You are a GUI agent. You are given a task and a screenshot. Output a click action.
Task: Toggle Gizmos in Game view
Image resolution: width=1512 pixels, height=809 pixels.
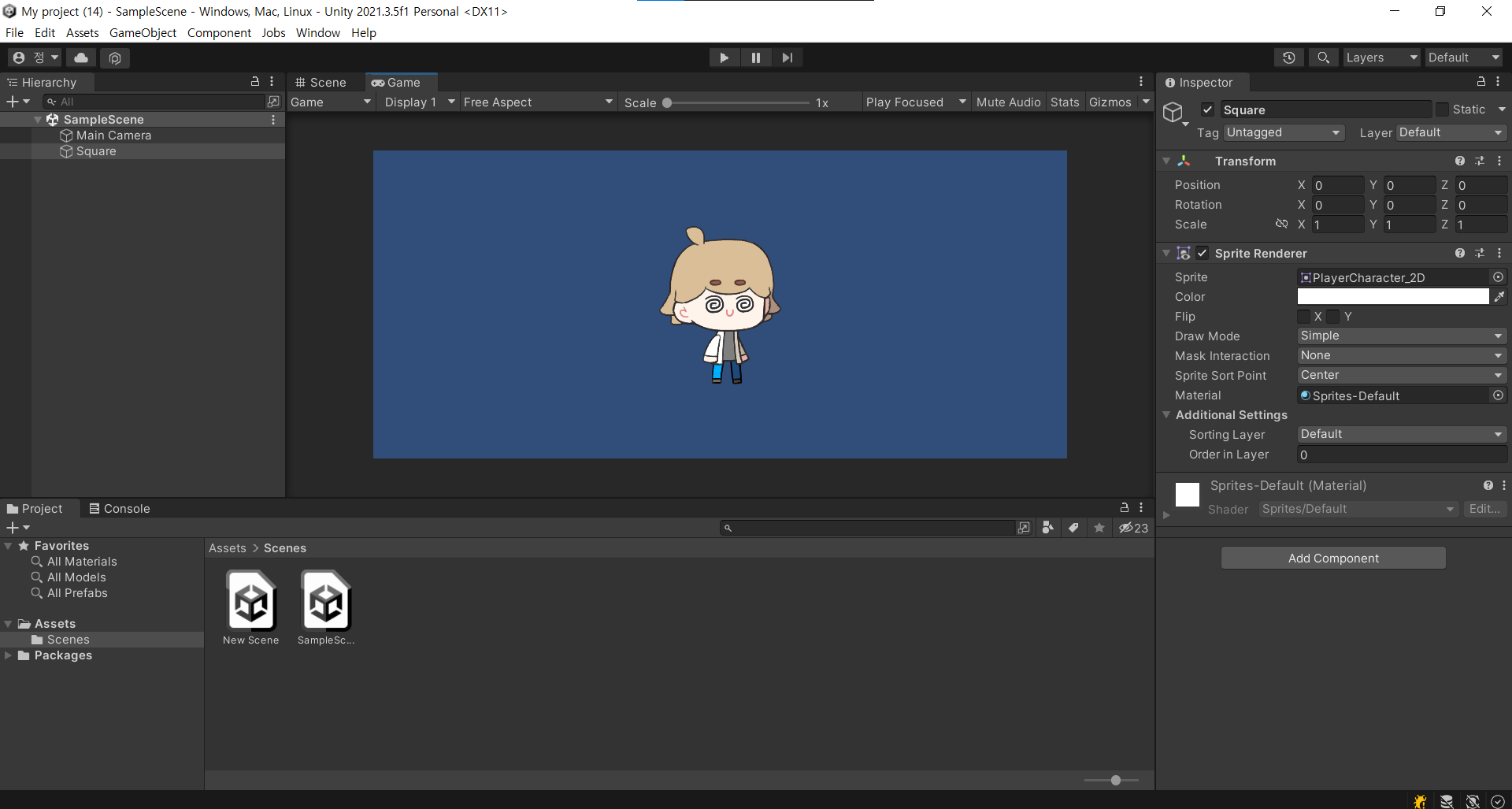coord(1110,102)
